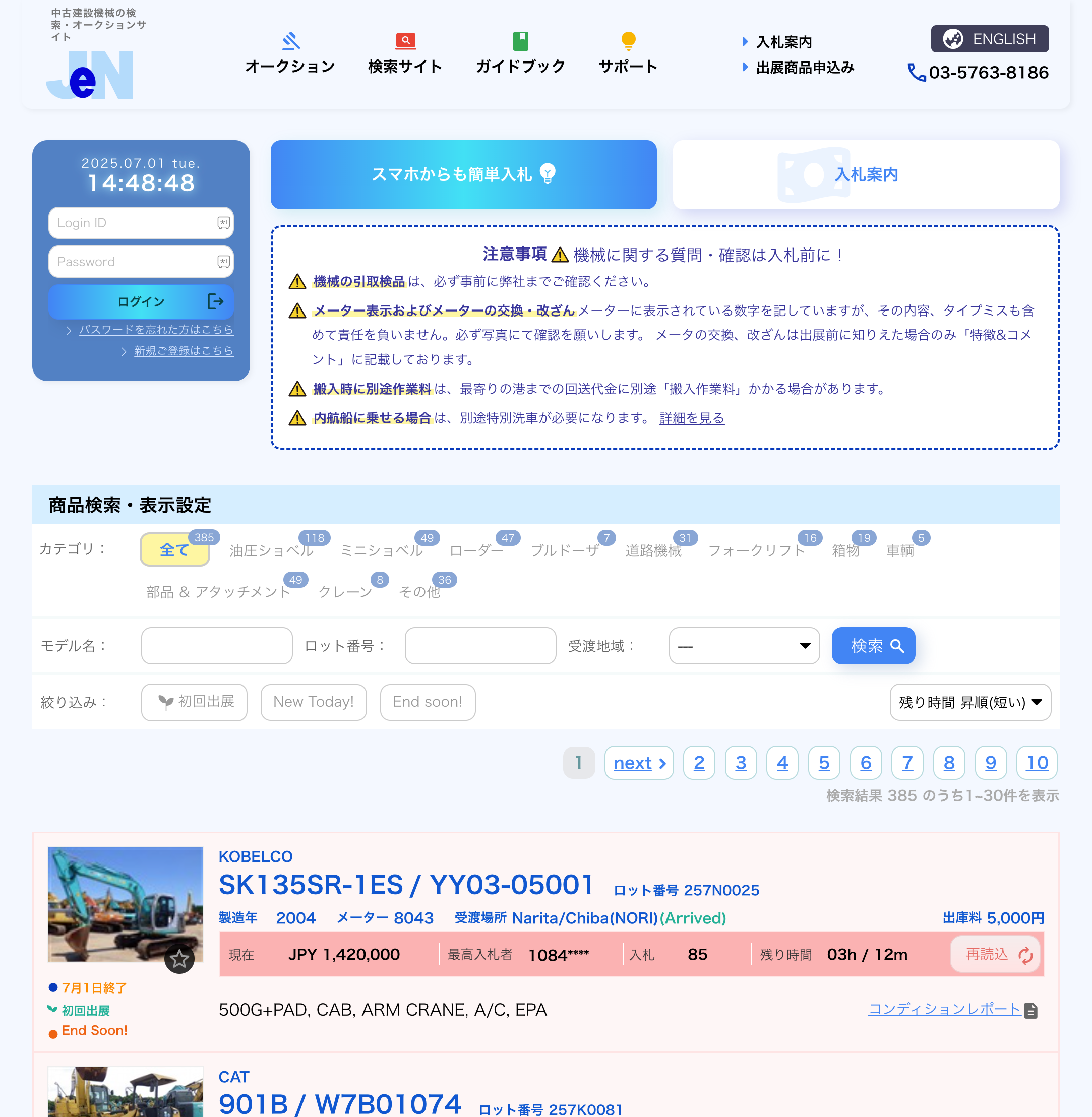The image size is (1092, 1117).
Task: Click the globe icon on ENGLISH button
Action: click(x=953, y=39)
